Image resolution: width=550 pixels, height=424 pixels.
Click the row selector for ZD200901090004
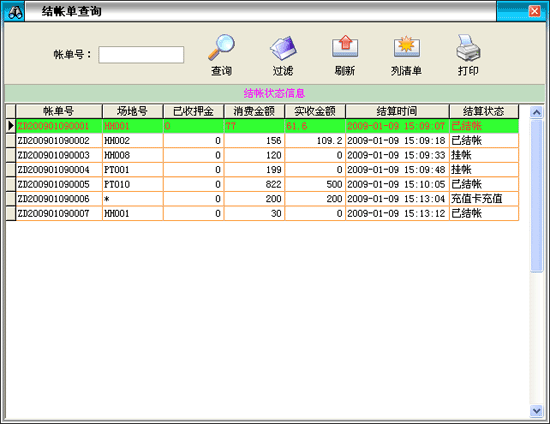11,170
